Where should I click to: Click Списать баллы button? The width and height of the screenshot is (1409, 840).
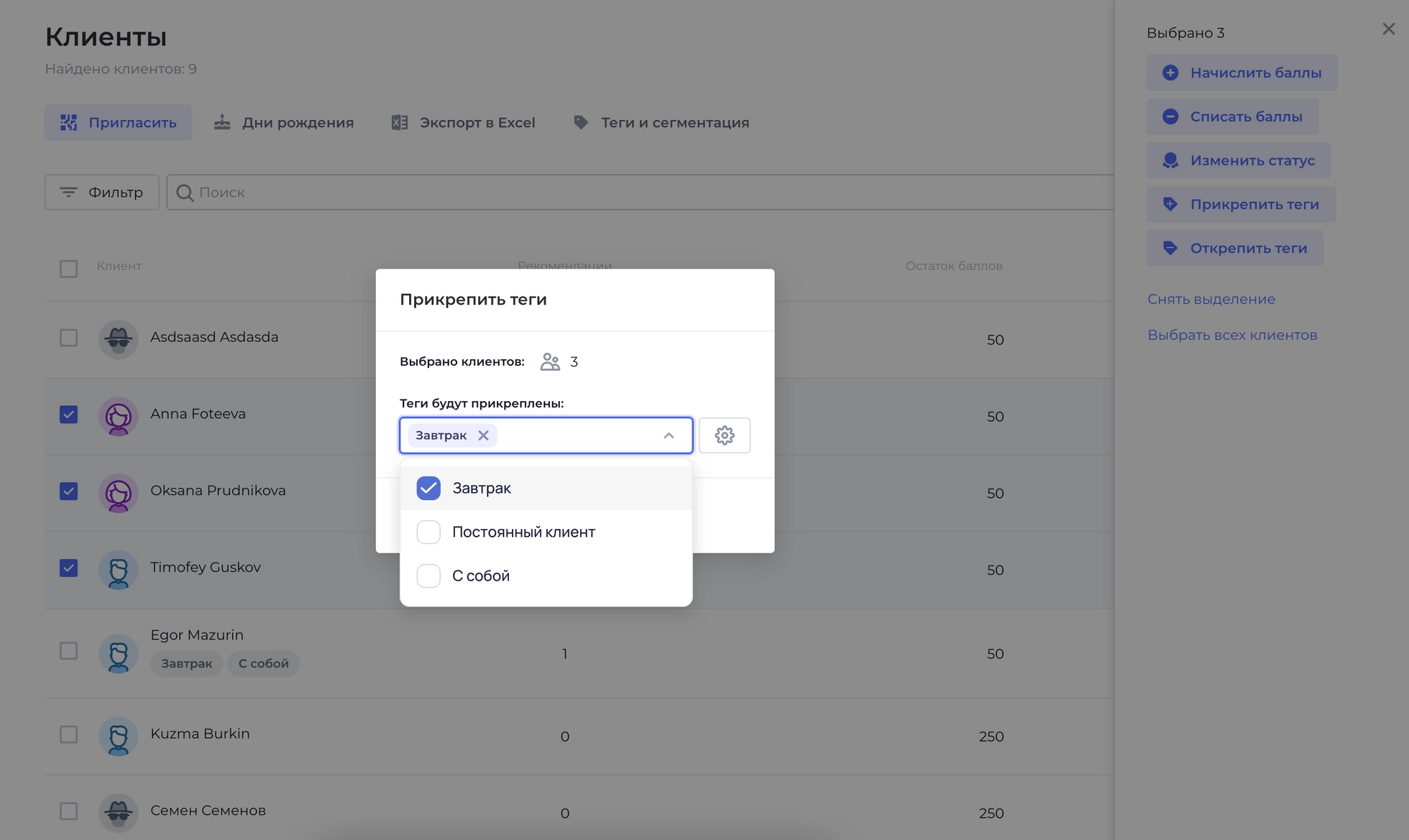pyautogui.click(x=1232, y=116)
